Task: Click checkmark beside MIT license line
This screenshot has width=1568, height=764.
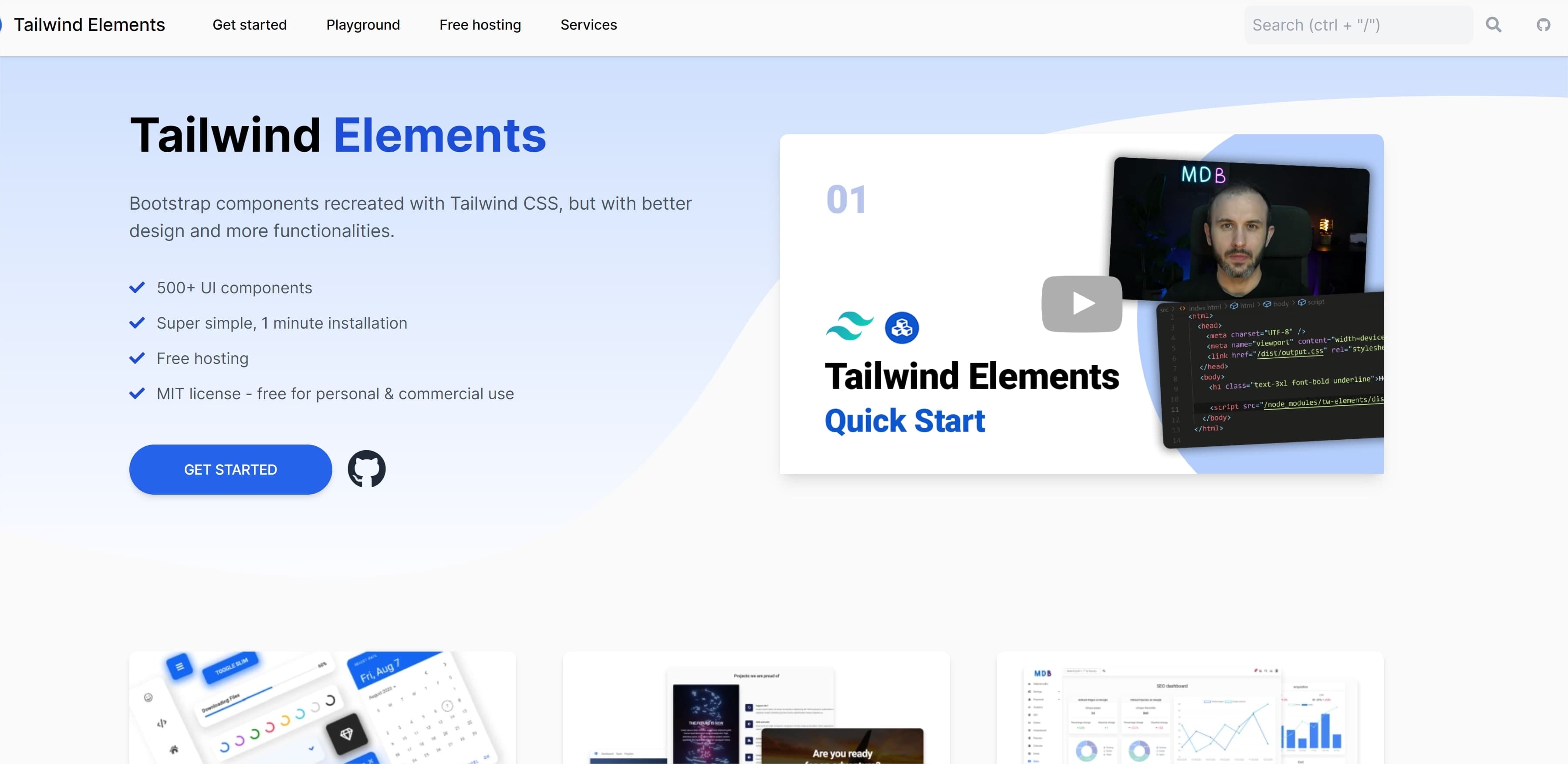Action: pyautogui.click(x=137, y=394)
